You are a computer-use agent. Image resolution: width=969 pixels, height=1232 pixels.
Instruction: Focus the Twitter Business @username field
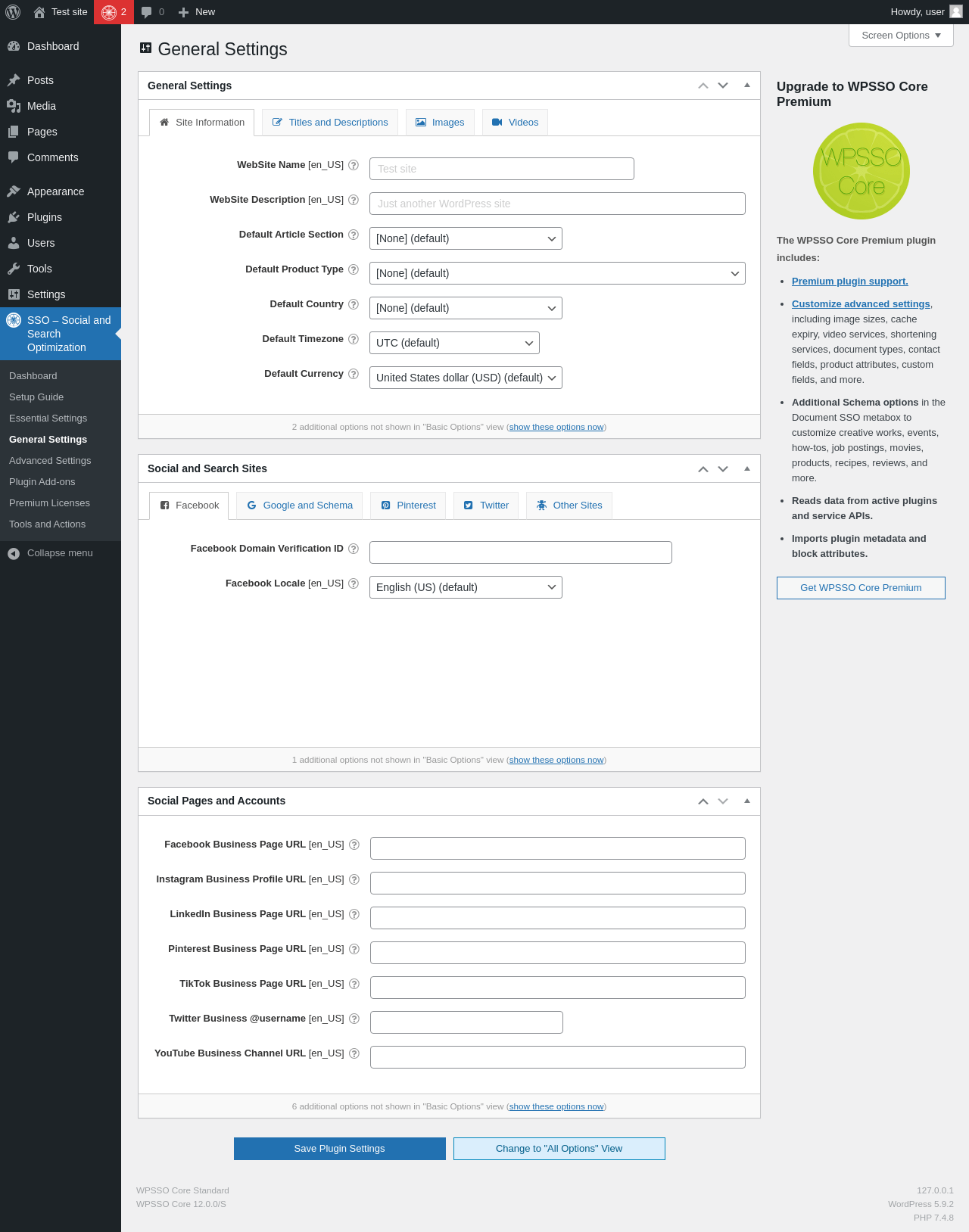[466, 1022]
